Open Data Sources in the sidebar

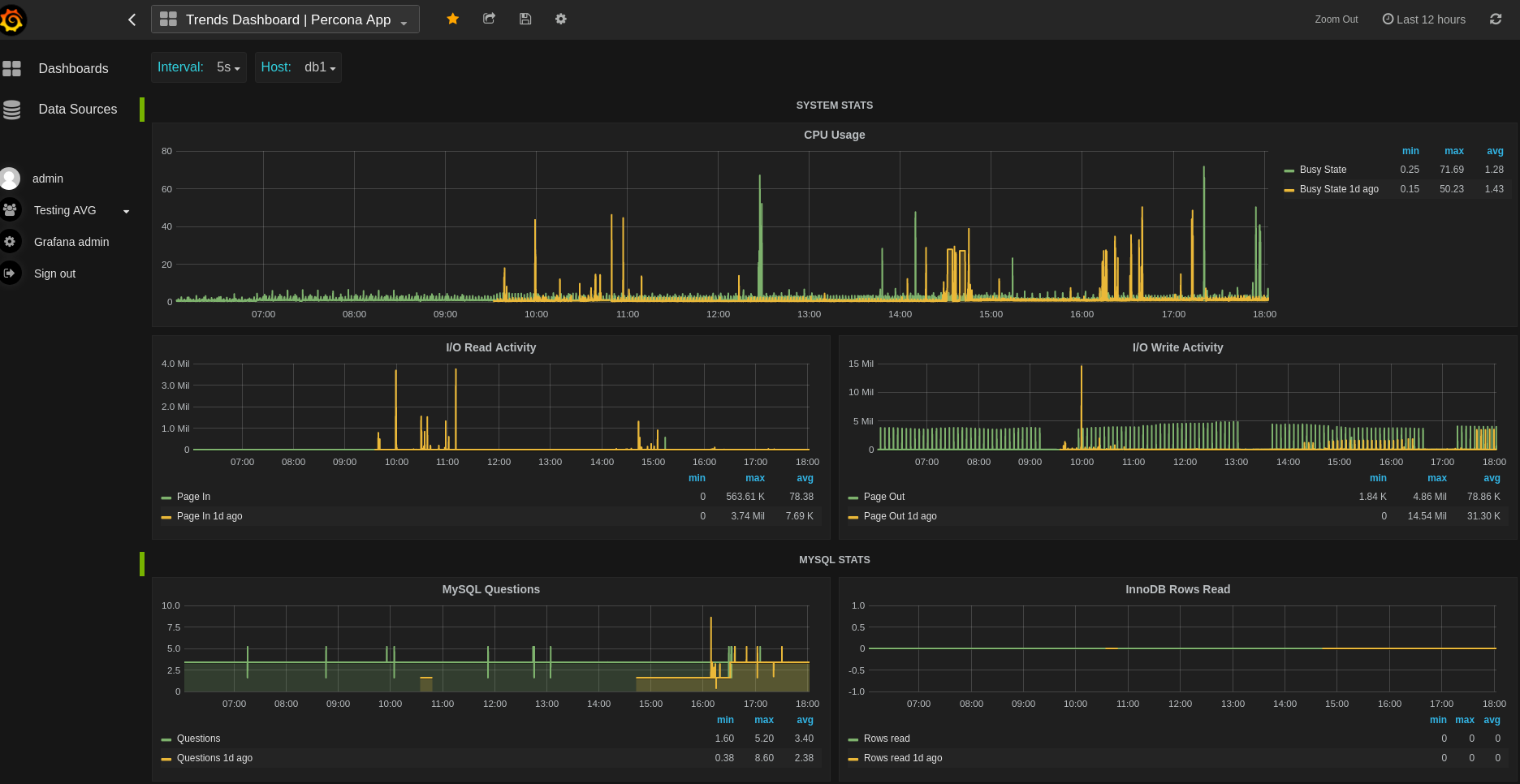(x=77, y=110)
